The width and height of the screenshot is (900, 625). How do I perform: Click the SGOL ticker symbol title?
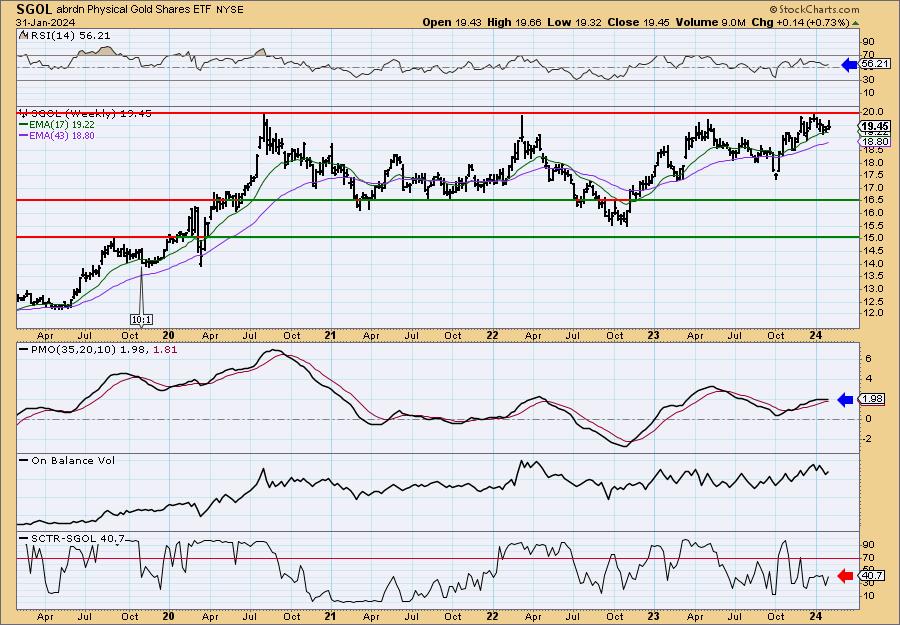[x=34, y=9]
